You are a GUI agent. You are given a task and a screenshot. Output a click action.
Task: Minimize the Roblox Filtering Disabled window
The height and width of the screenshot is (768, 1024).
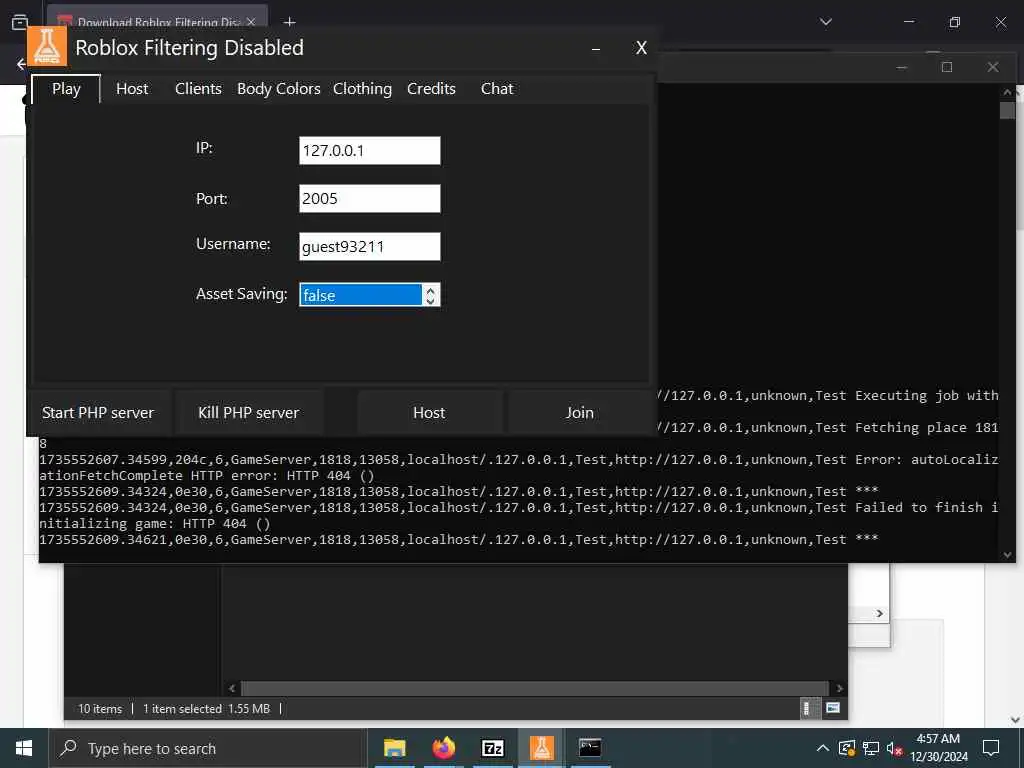pyautogui.click(x=596, y=49)
